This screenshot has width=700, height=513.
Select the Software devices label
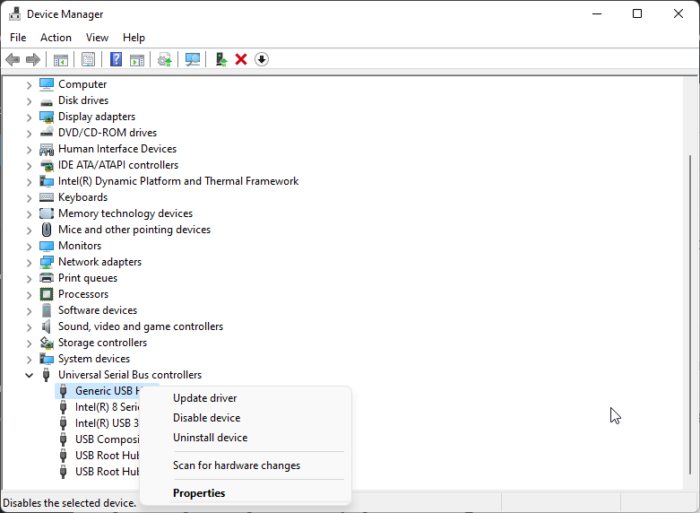(x=97, y=310)
